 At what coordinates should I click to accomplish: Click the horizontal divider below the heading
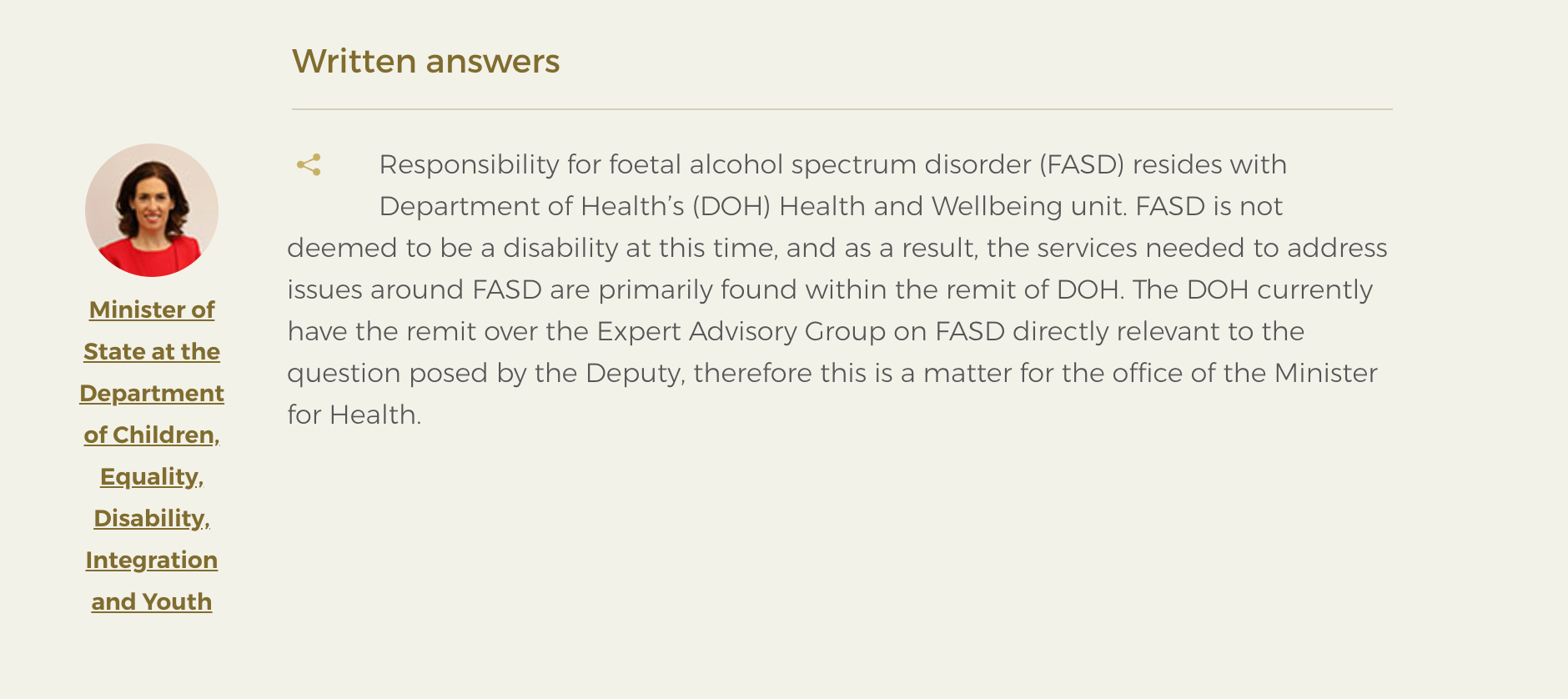pyautogui.click(x=842, y=109)
